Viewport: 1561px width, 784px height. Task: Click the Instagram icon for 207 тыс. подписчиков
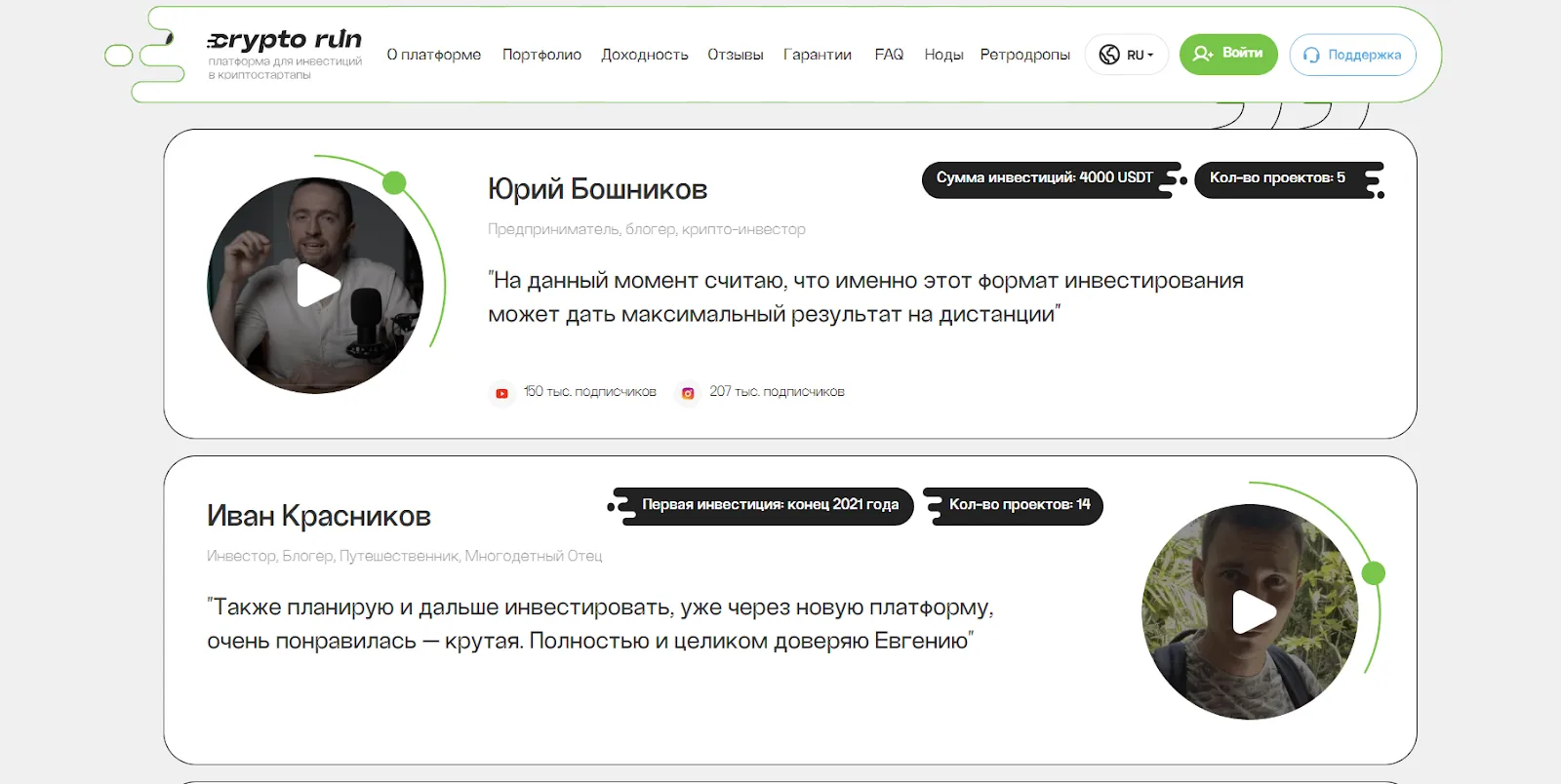tap(688, 393)
